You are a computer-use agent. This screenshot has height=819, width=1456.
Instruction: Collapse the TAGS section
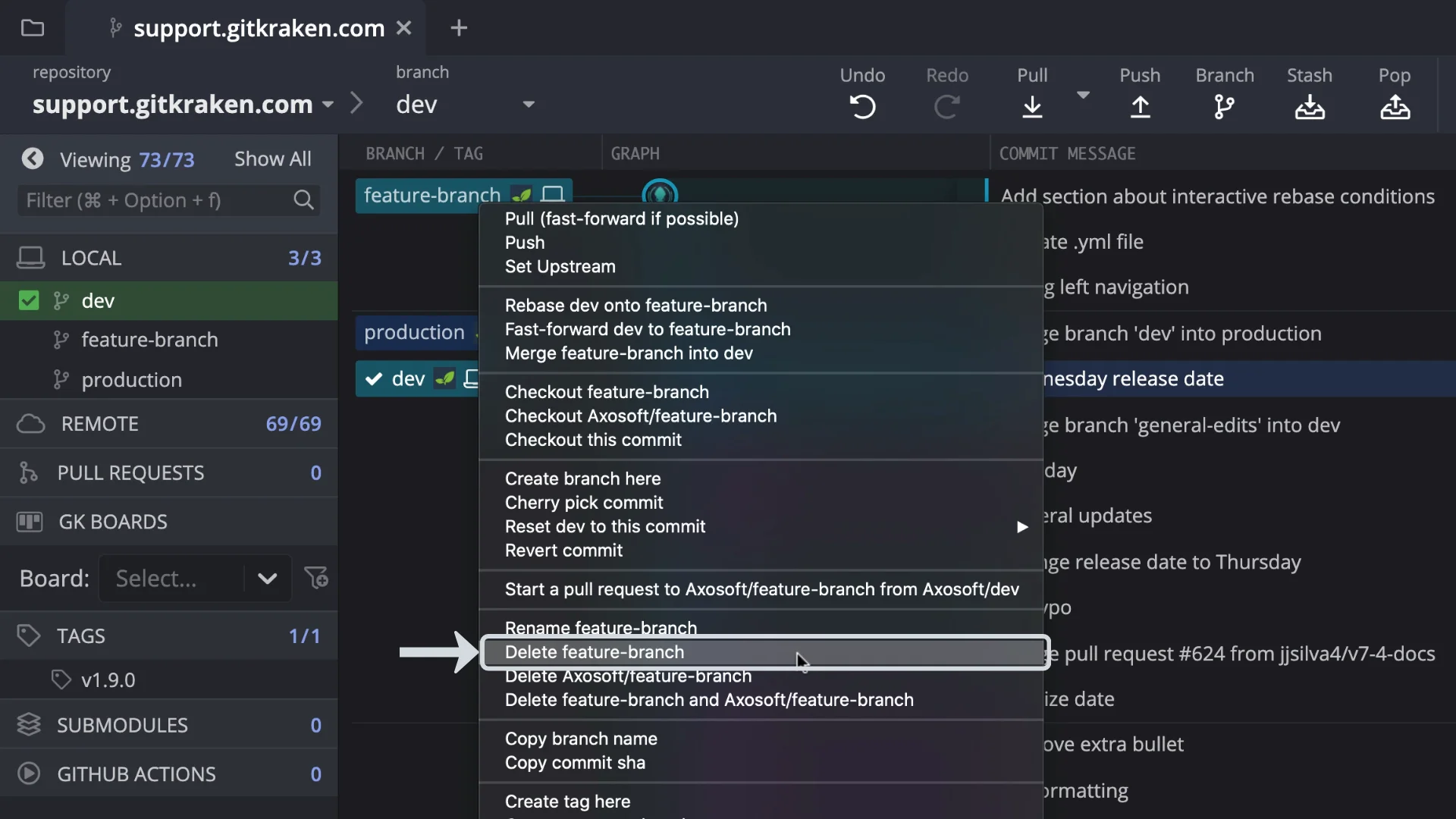tap(169, 635)
